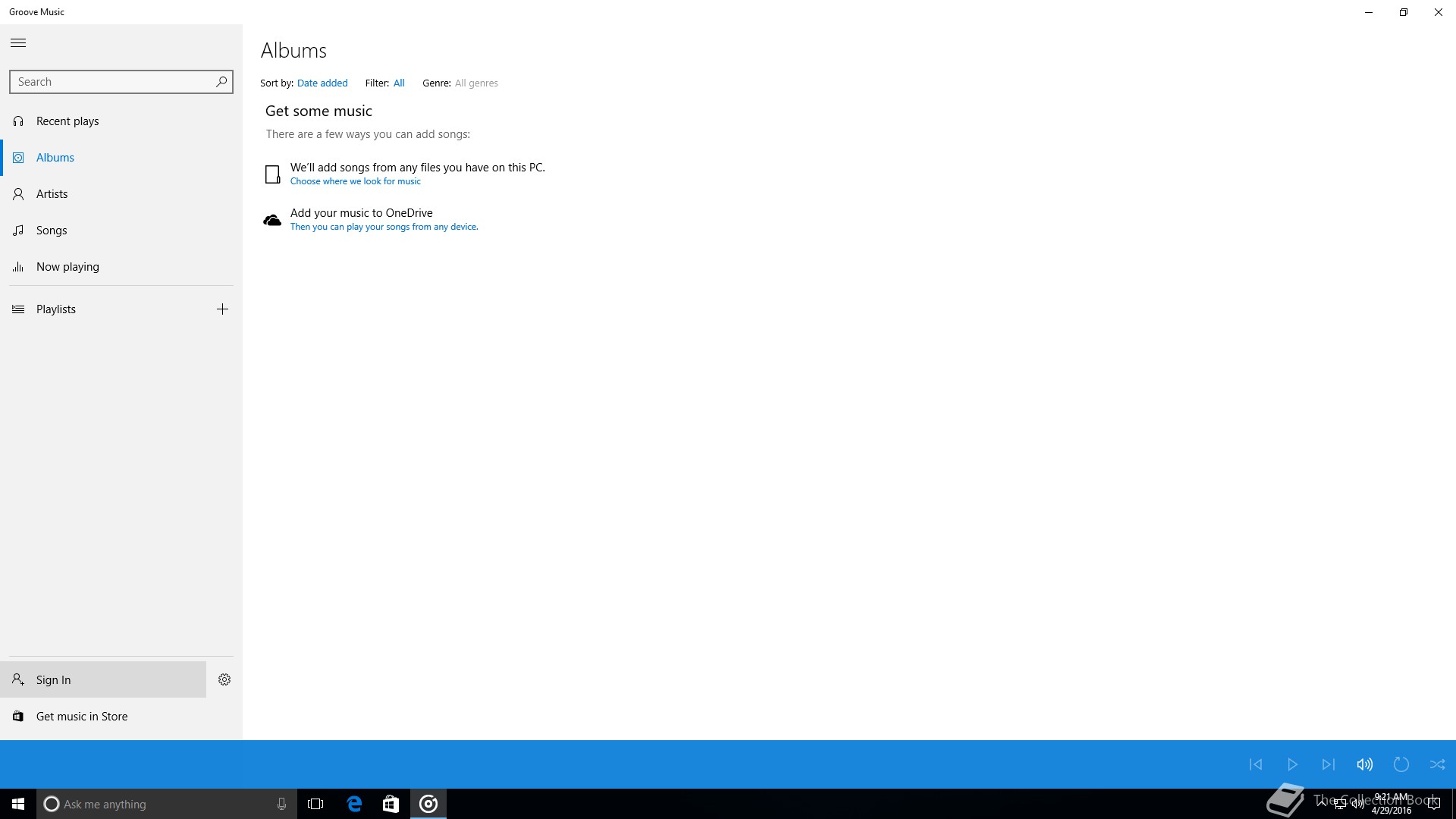Click the Recent plays headphones icon
The width and height of the screenshot is (1456, 819).
pyautogui.click(x=18, y=121)
